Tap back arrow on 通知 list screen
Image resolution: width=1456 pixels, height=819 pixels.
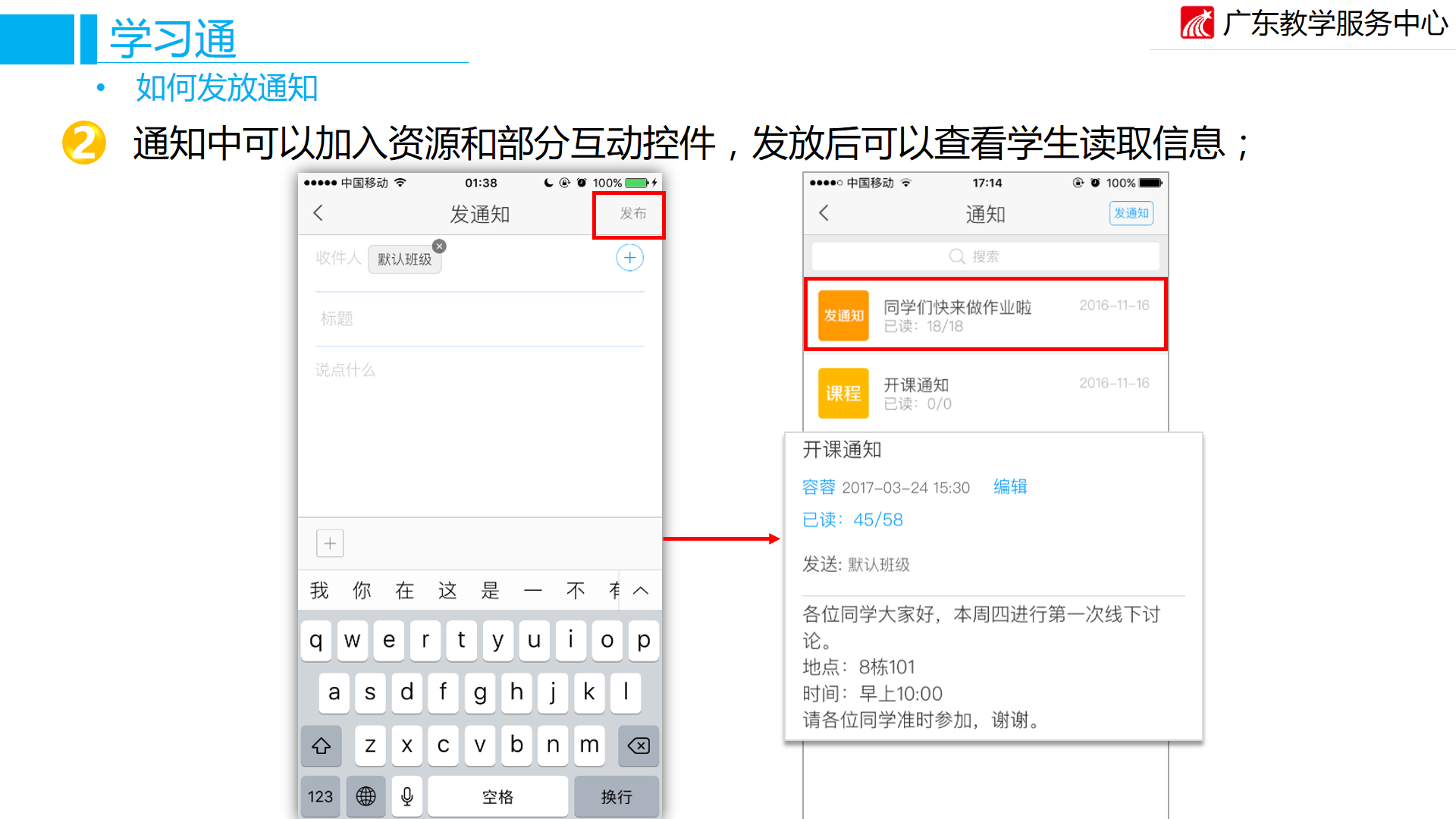pyautogui.click(x=824, y=213)
